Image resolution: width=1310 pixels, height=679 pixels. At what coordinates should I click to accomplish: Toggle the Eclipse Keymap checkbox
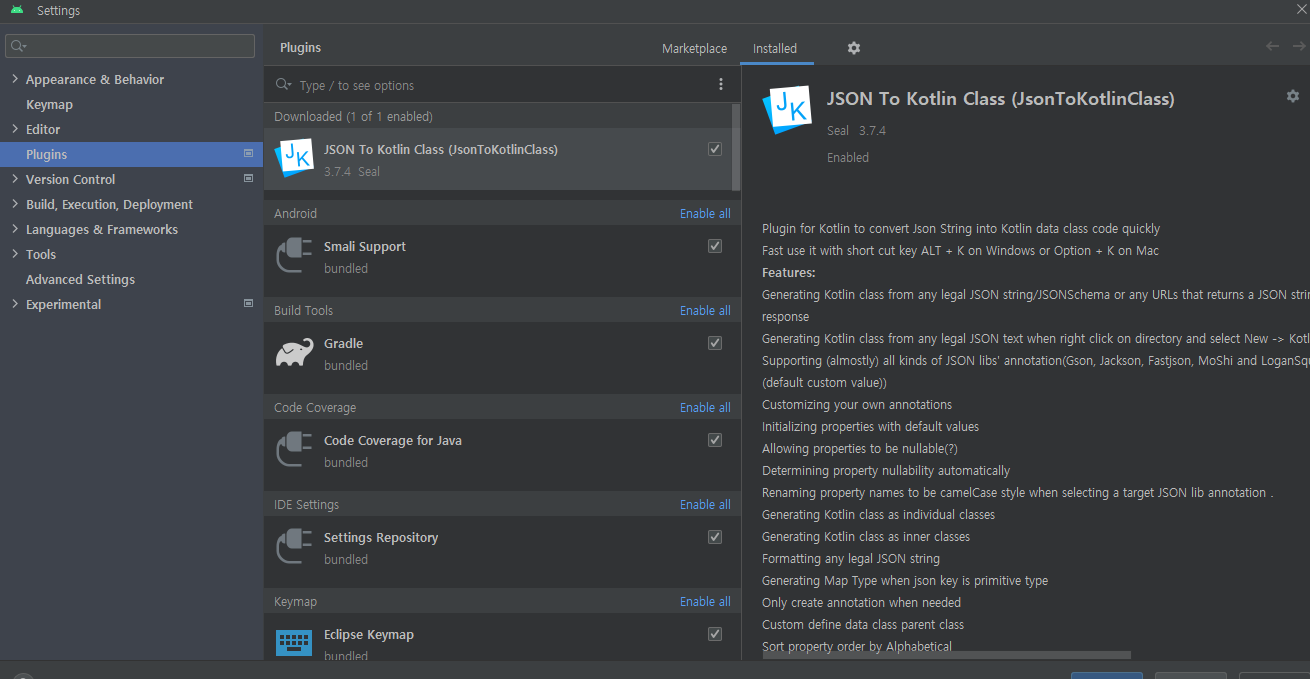715,634
